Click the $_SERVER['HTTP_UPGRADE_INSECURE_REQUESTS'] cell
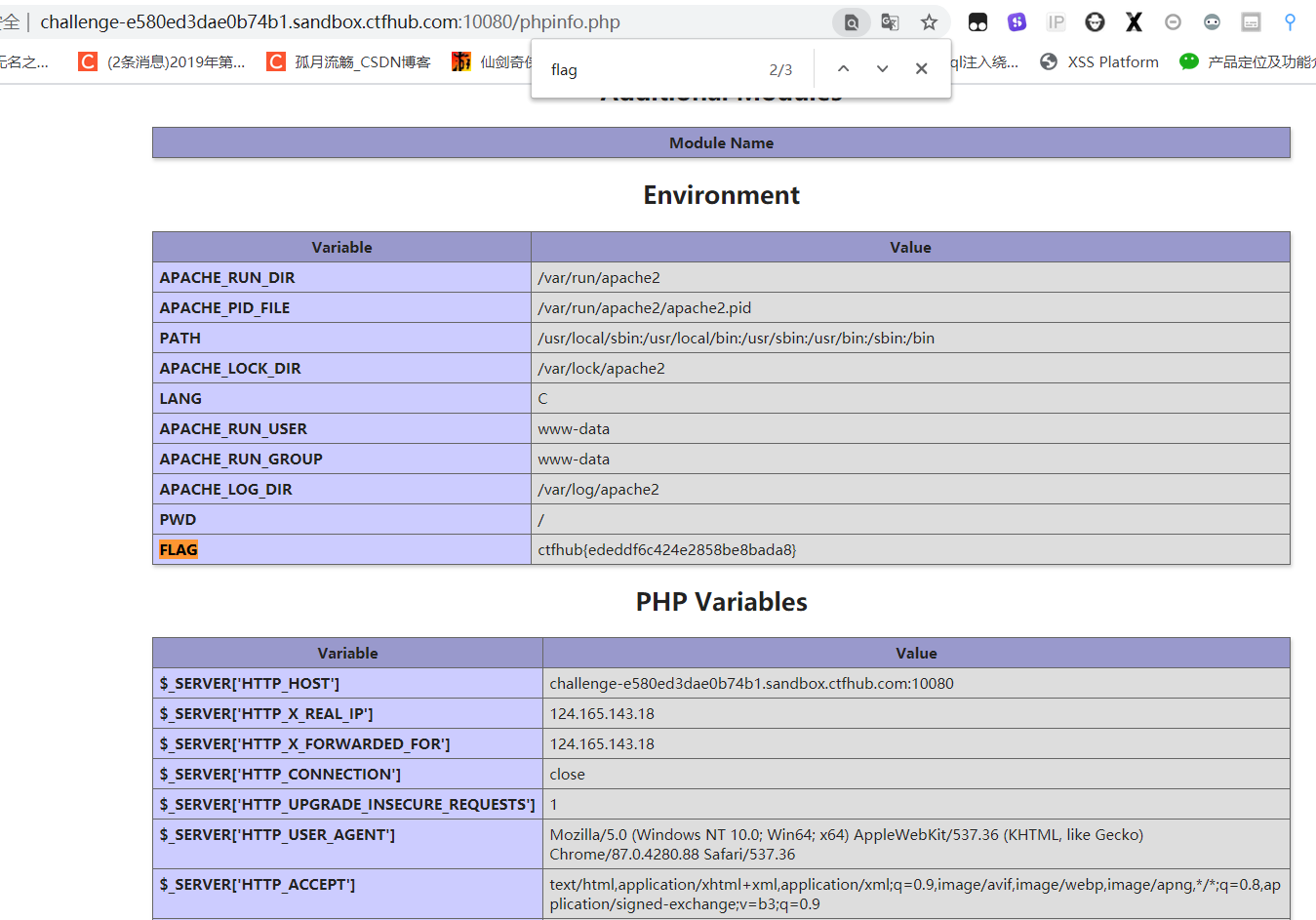The image size is (1316, 920). [x=347, y=804]
